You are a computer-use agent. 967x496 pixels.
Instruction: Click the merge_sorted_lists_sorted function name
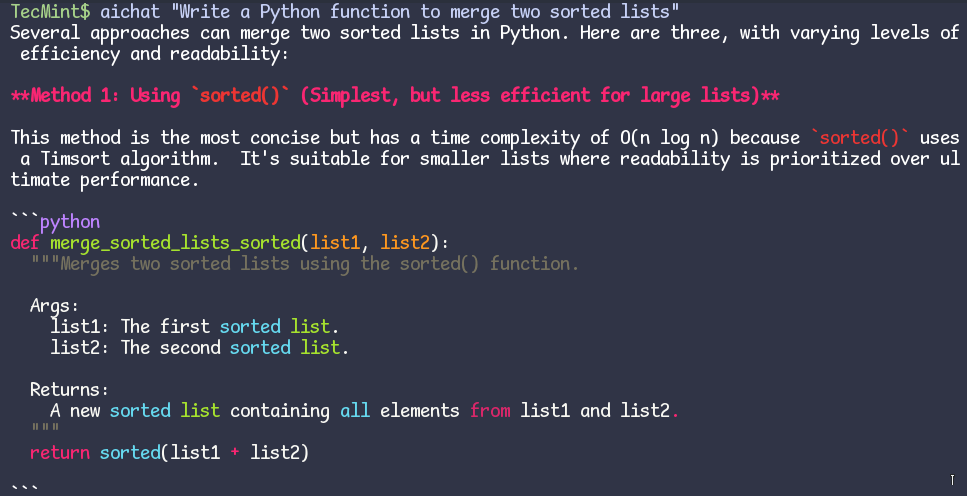point(175,243)
